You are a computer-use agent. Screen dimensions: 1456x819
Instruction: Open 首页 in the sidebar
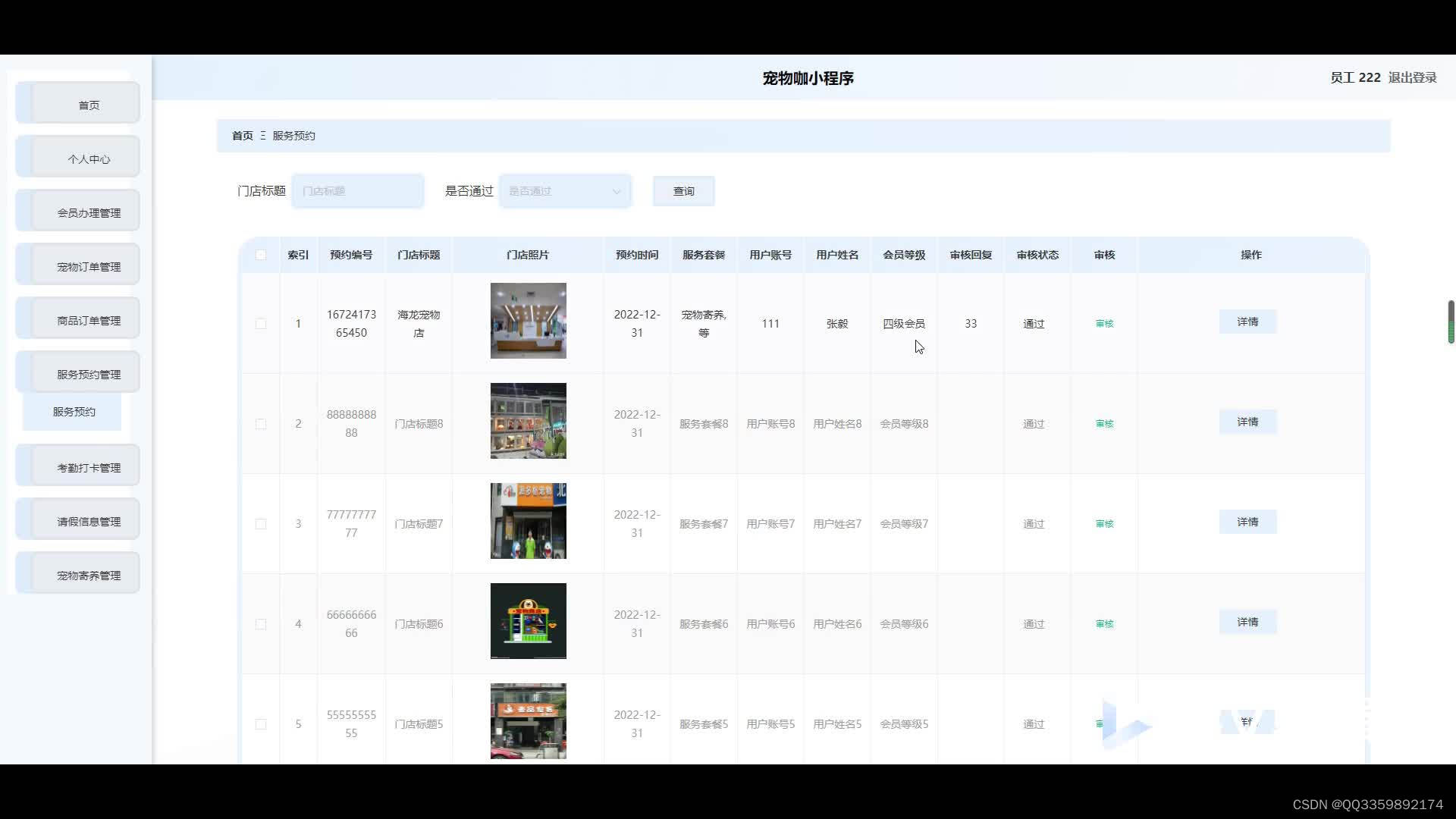[78, 105]
